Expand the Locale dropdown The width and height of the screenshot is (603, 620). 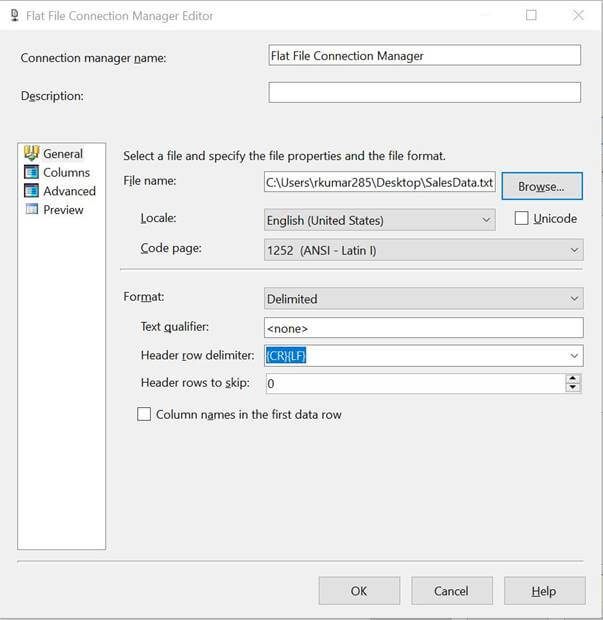(x=380, y=220)
